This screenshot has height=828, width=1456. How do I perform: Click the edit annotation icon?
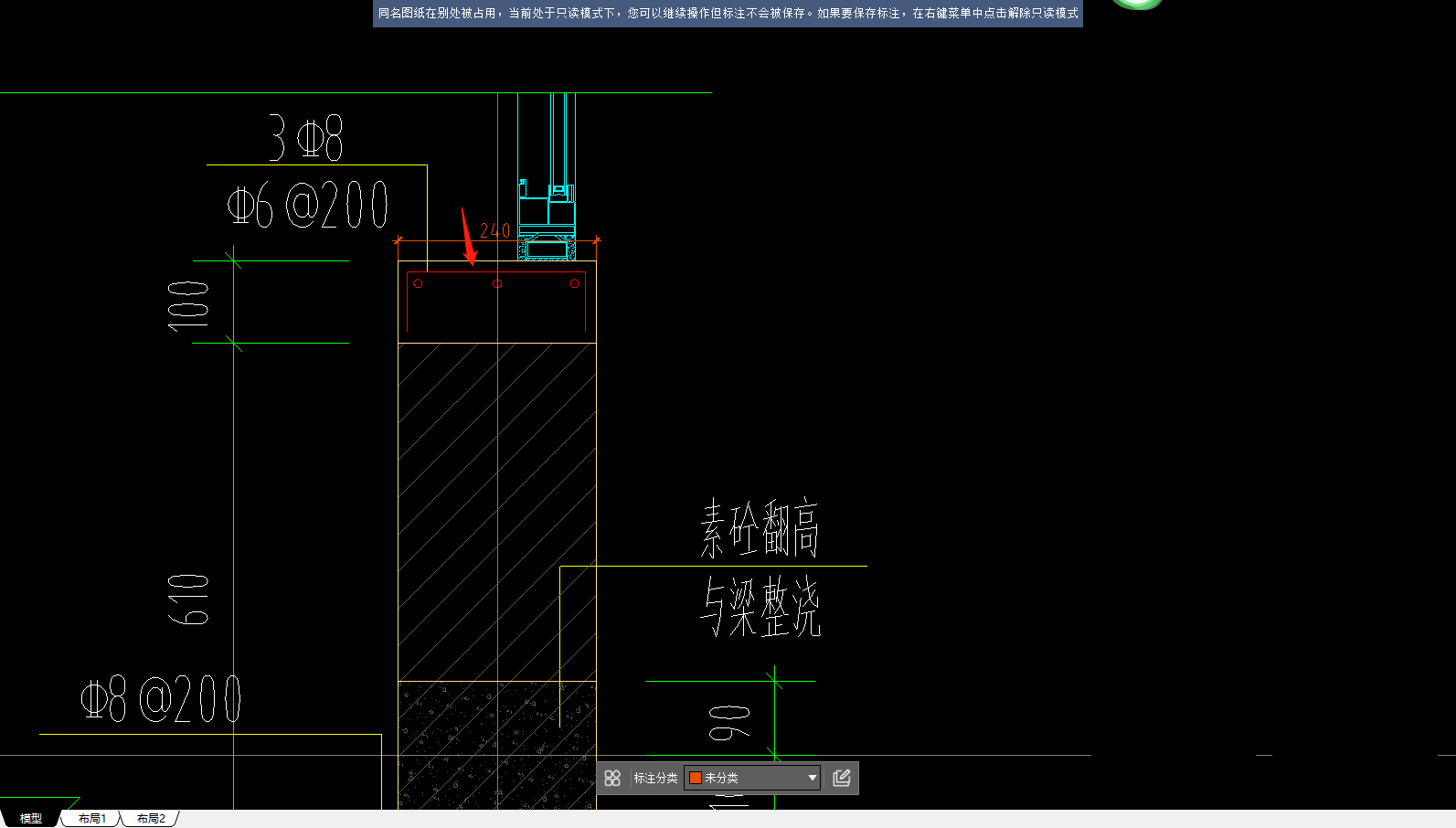point(842,778)
